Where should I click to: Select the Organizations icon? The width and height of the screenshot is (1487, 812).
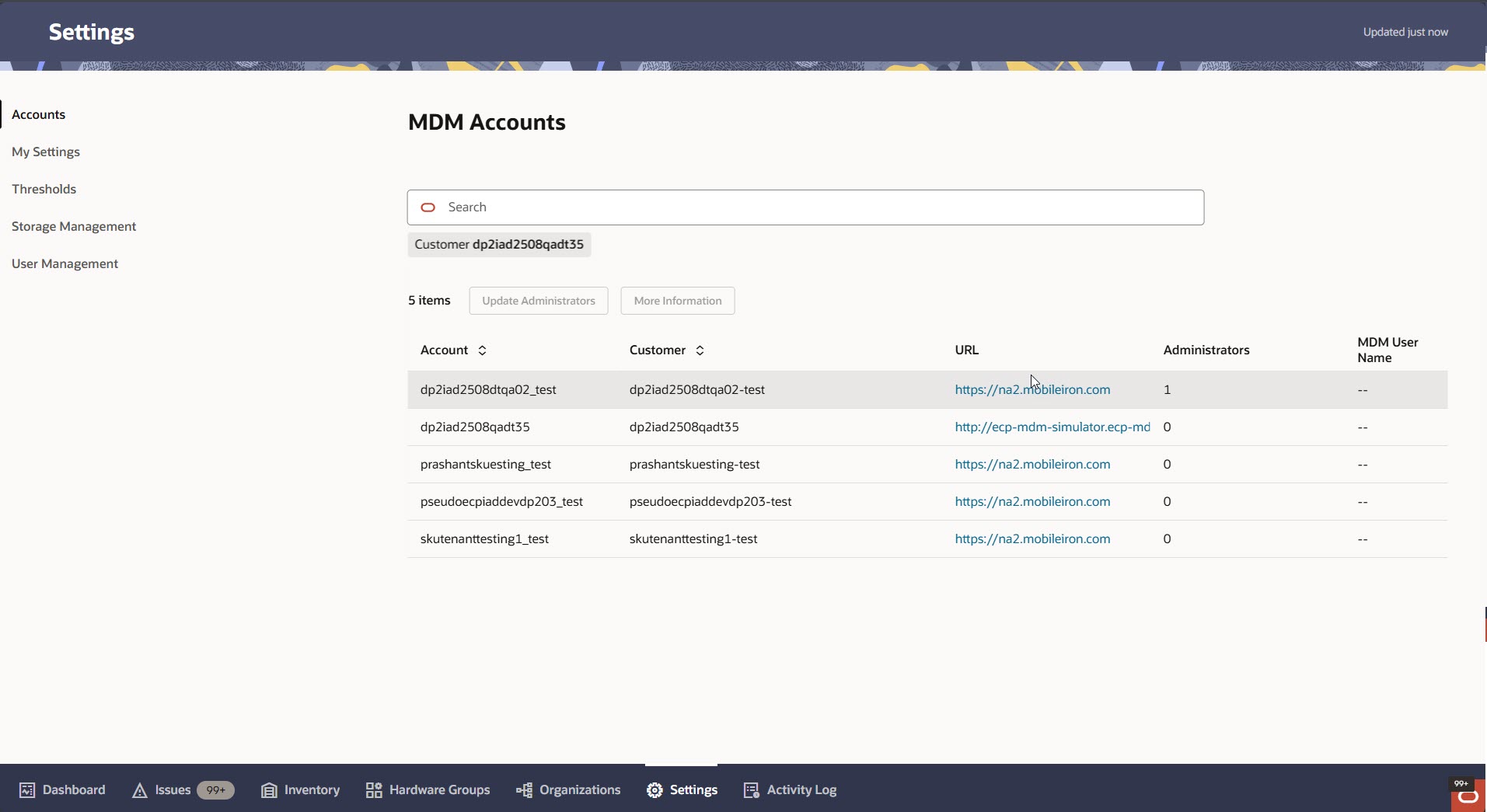coord(524,790)
